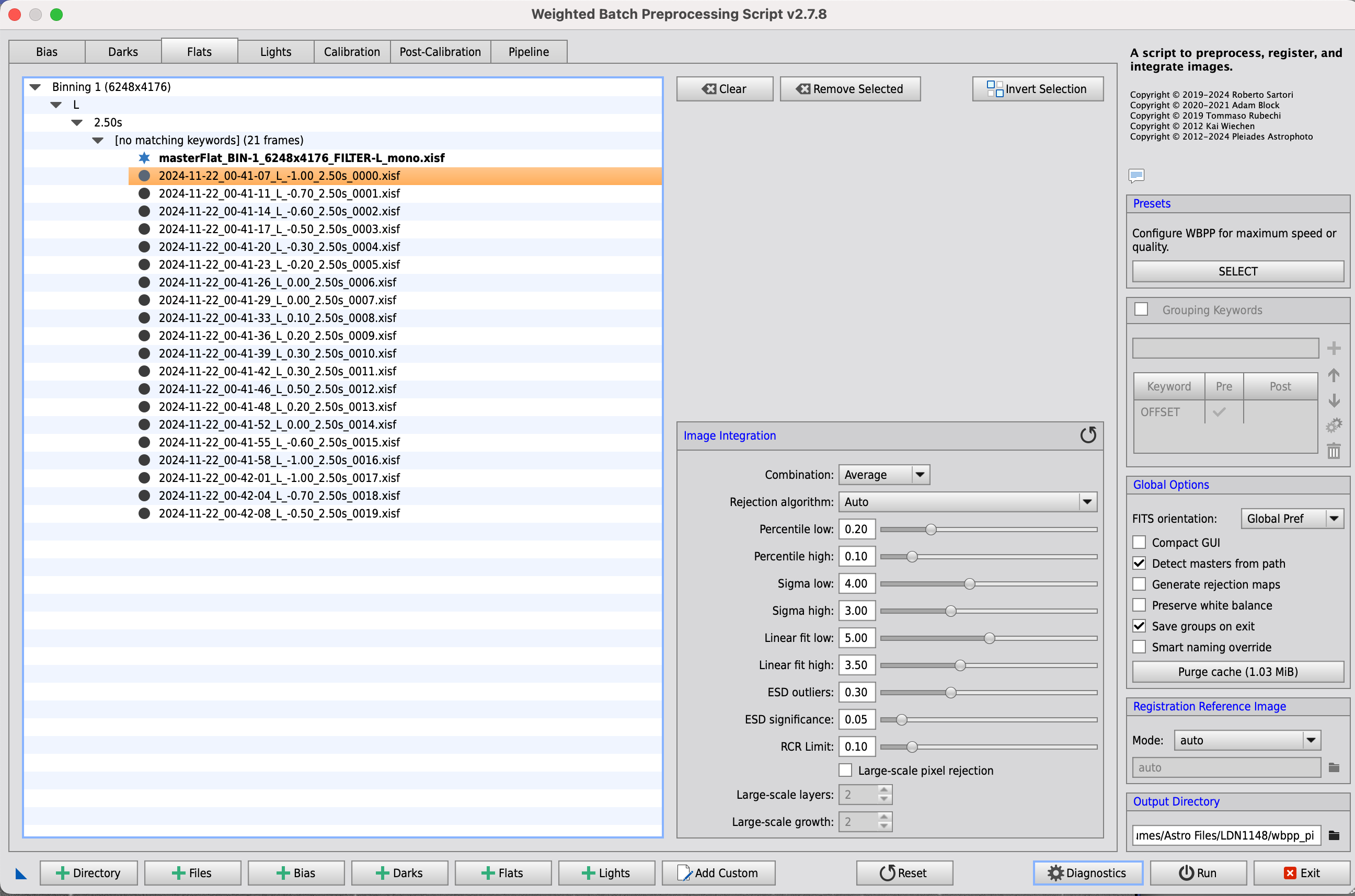Click the Sigma low slider handle
Image resolution: width=1355 pixels, height=896 pixels.
(x=969, y=583)
